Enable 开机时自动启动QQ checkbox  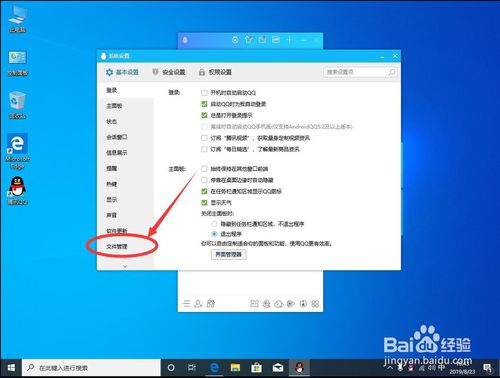[x=204, y=93]
